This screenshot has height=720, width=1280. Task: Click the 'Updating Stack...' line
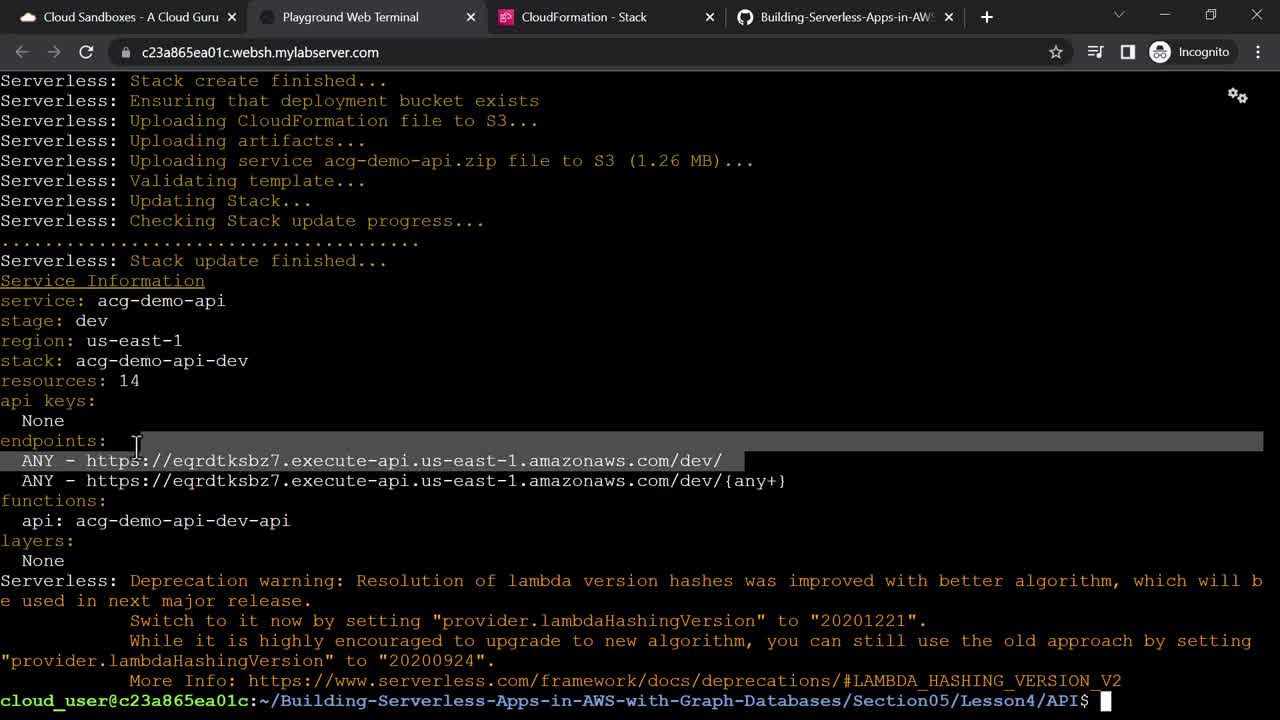tap(156, 201)
